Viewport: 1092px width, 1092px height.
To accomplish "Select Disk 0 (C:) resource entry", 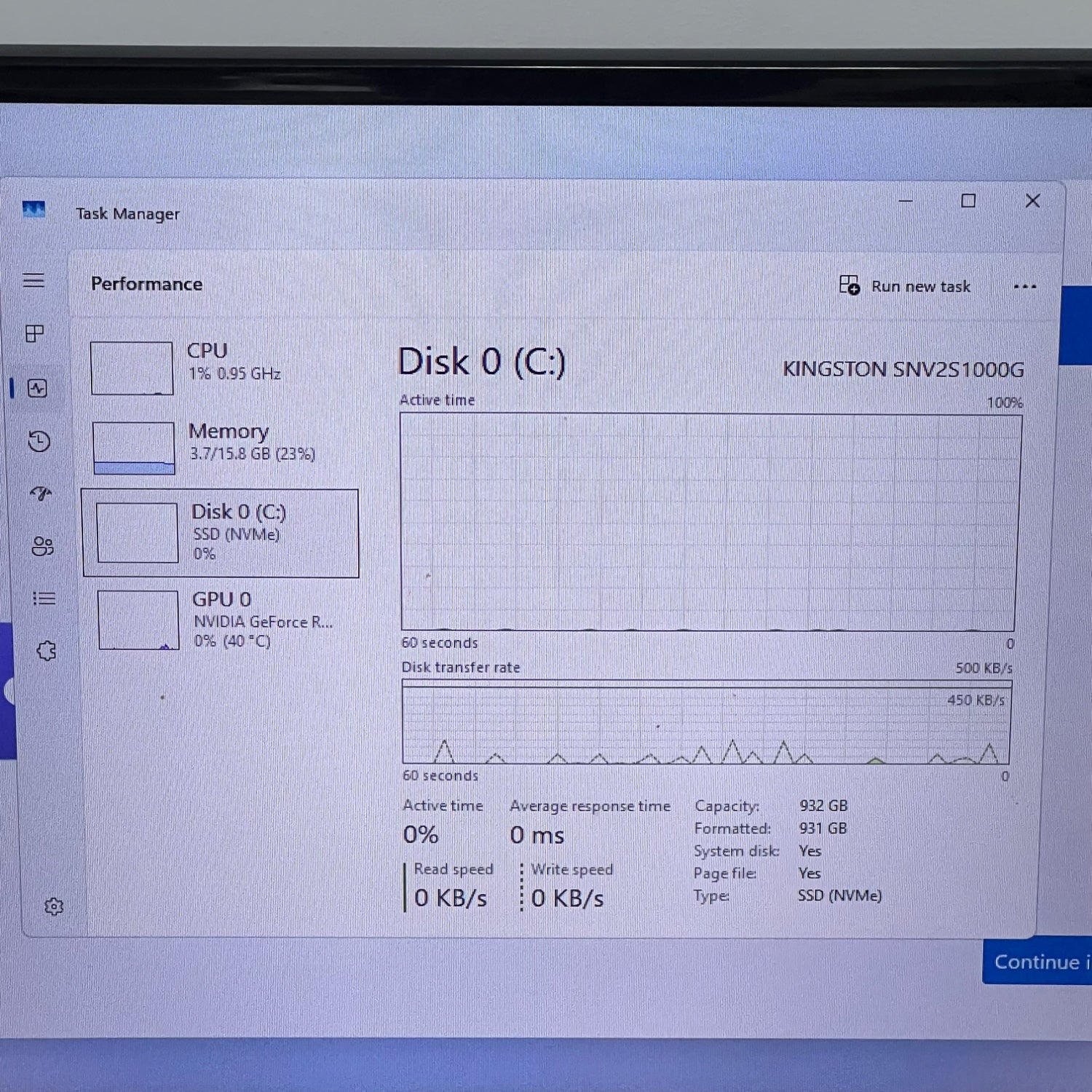I will [221, 533].
